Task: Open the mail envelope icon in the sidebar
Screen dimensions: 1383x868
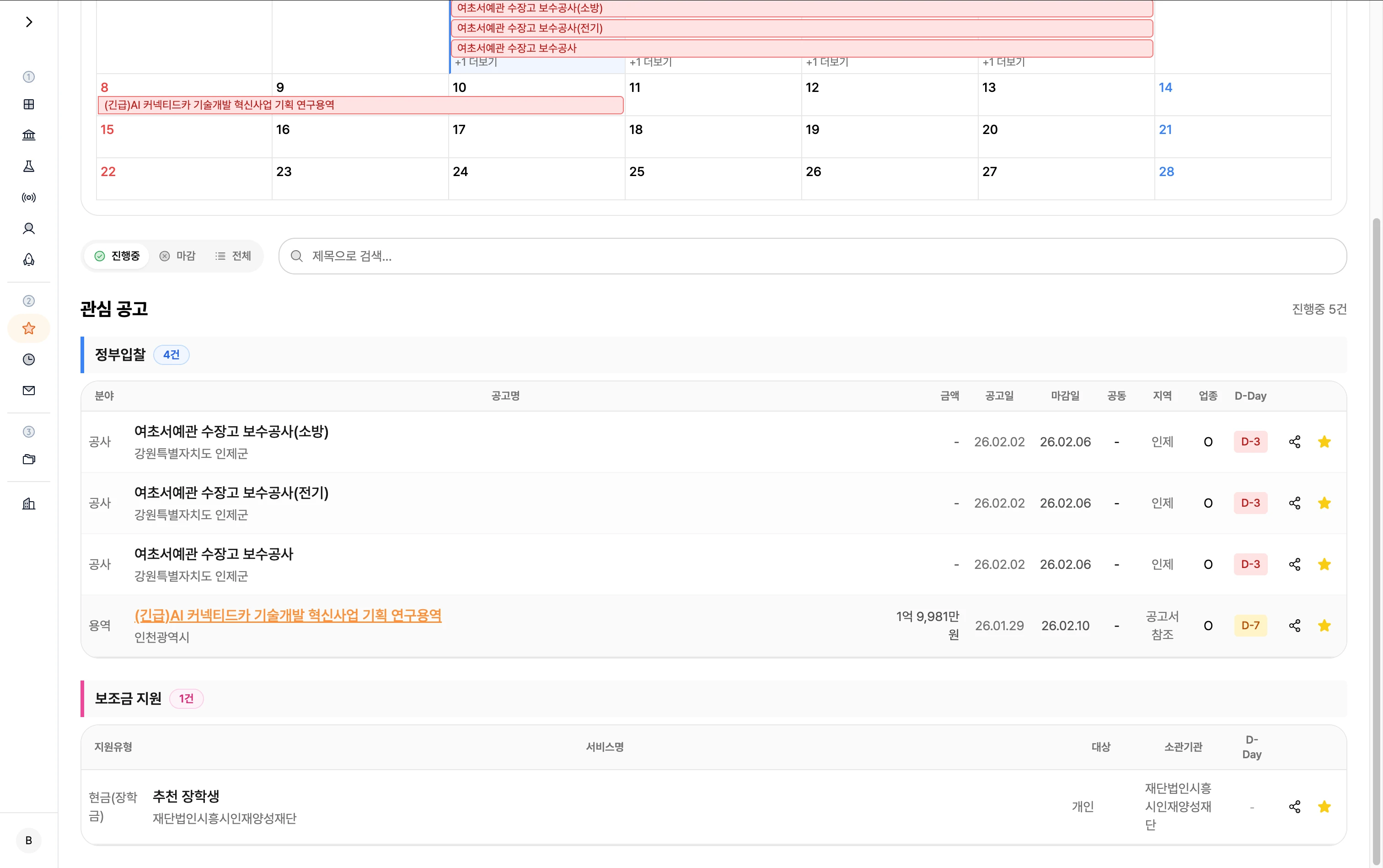Action: [x=29, y=391]
